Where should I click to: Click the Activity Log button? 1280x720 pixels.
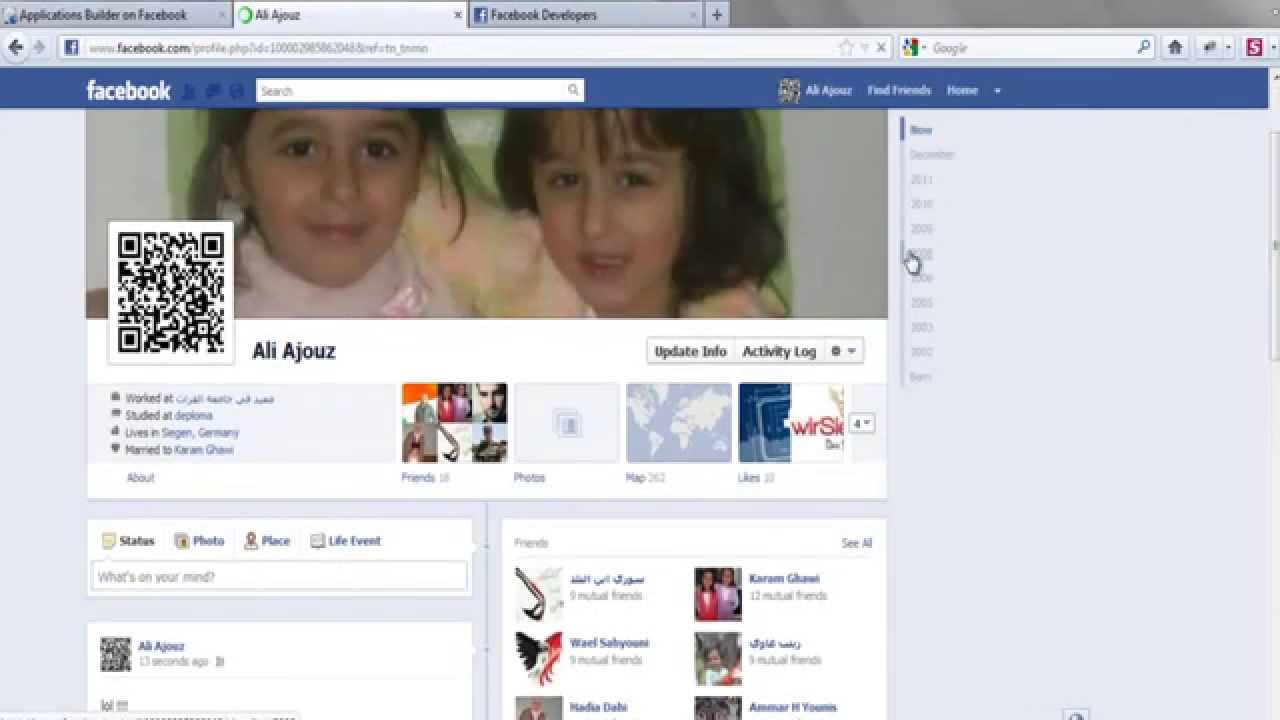779,351
